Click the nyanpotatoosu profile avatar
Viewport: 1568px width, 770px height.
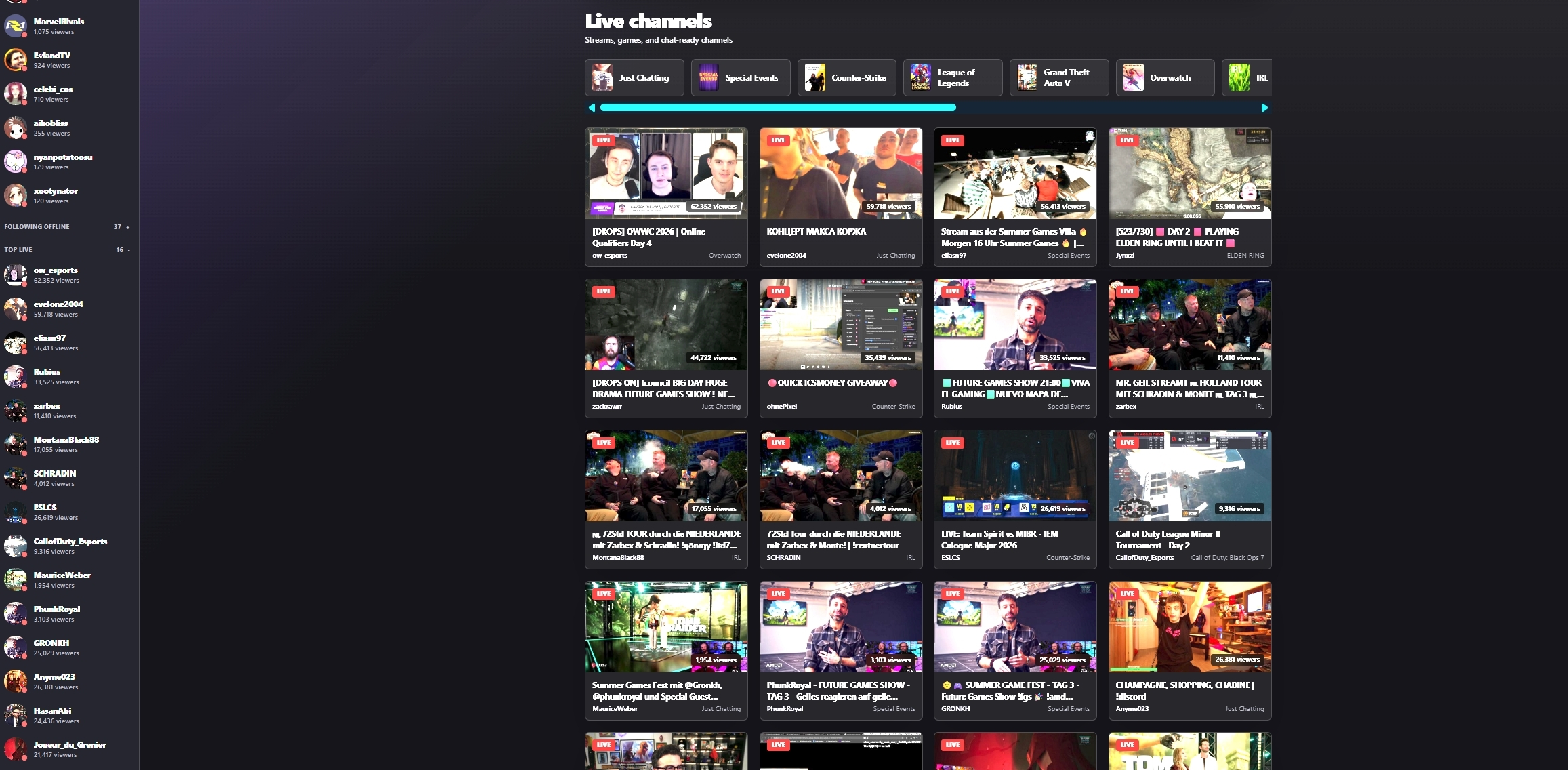tap(16, 162)
